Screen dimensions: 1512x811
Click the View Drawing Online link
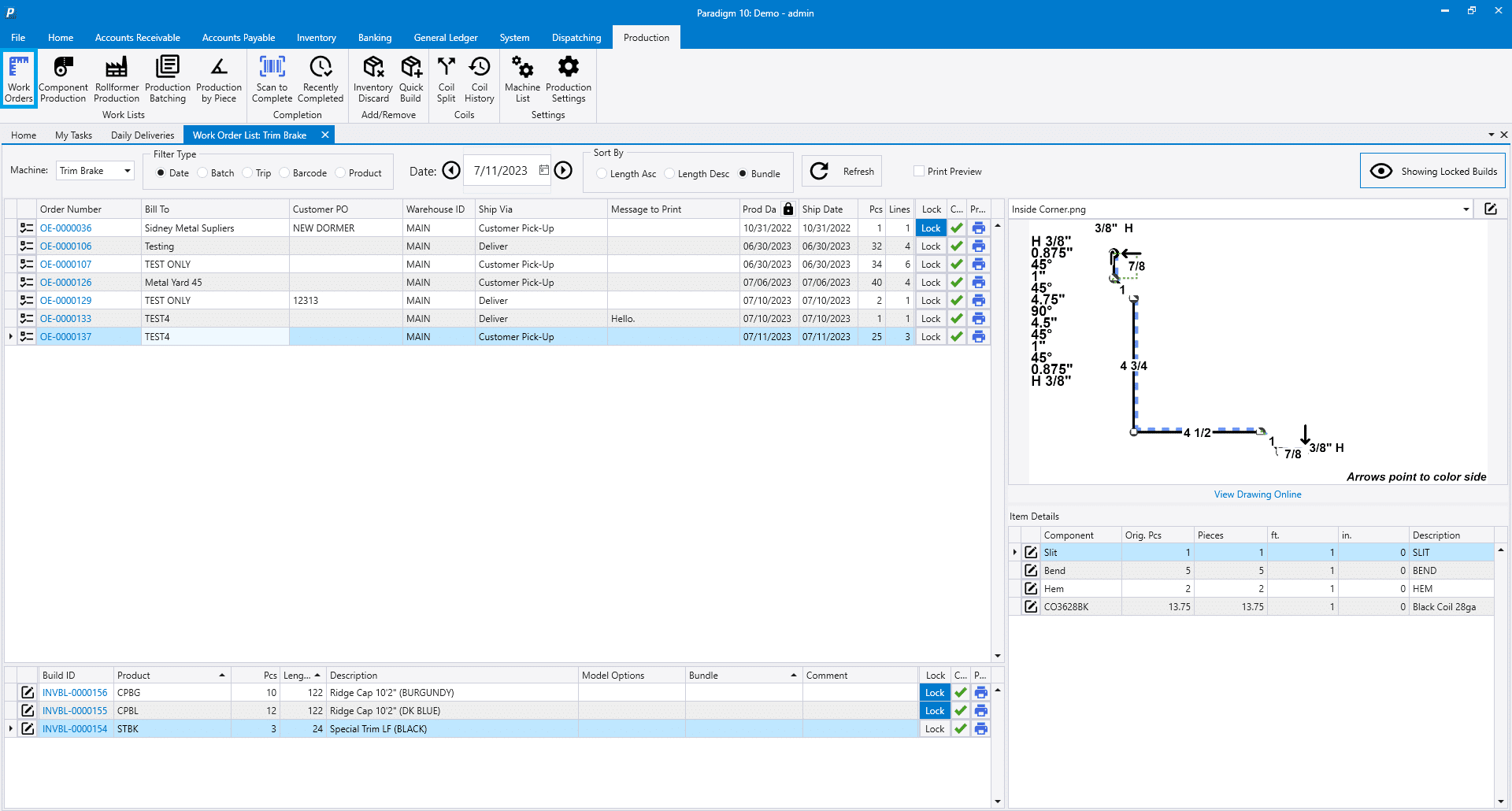1257,494
